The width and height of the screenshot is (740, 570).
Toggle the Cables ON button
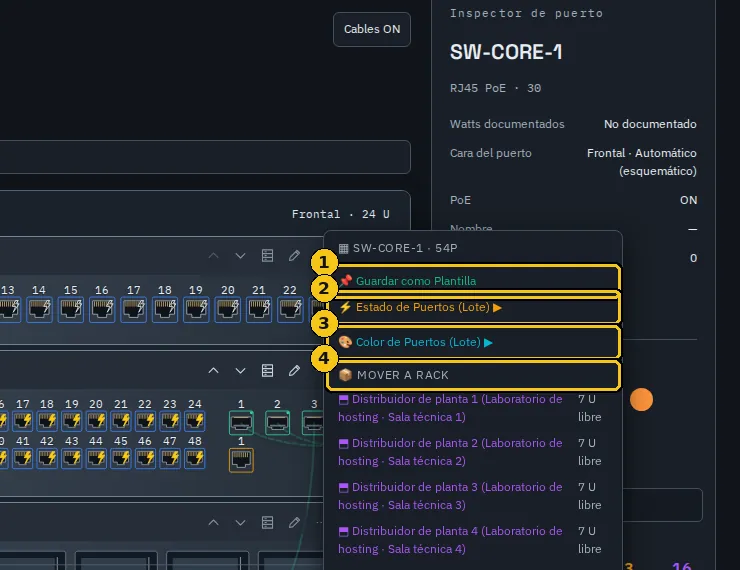point(372,29)
